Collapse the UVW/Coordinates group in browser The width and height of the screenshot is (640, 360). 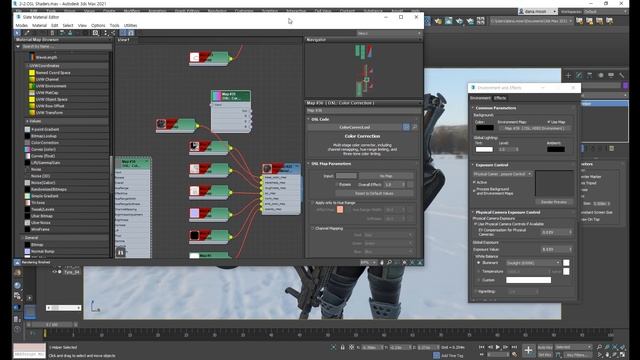point(27,66)
